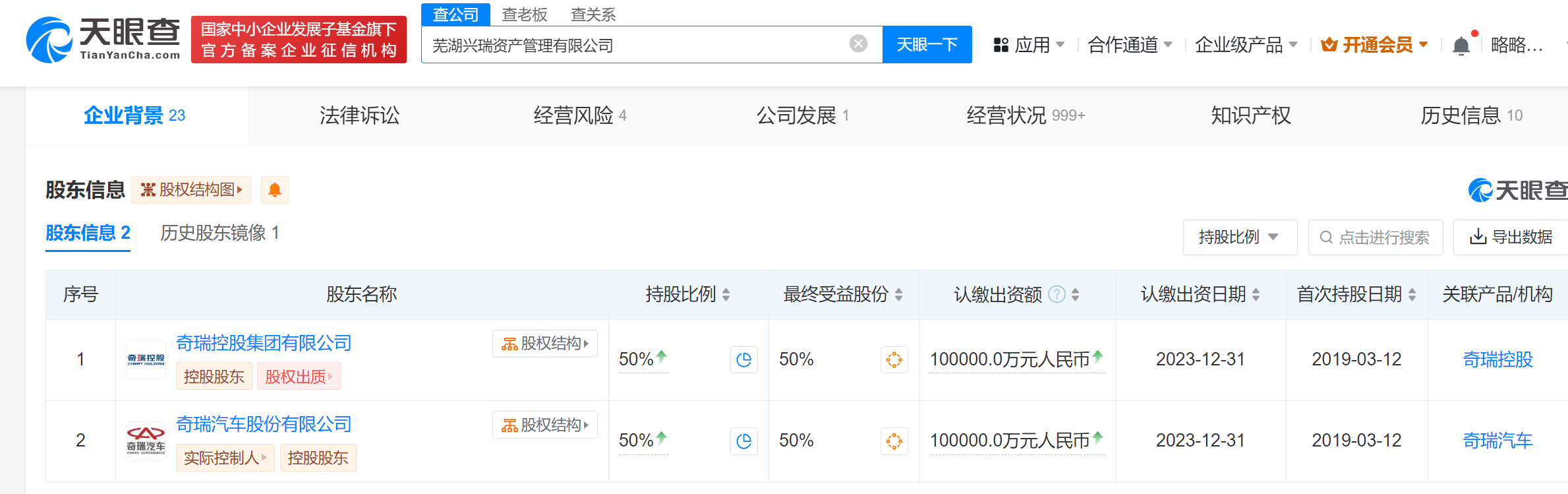Click beneficial share target icon in row 2
Screen dimensions: 1568x494
pos(894,441)
